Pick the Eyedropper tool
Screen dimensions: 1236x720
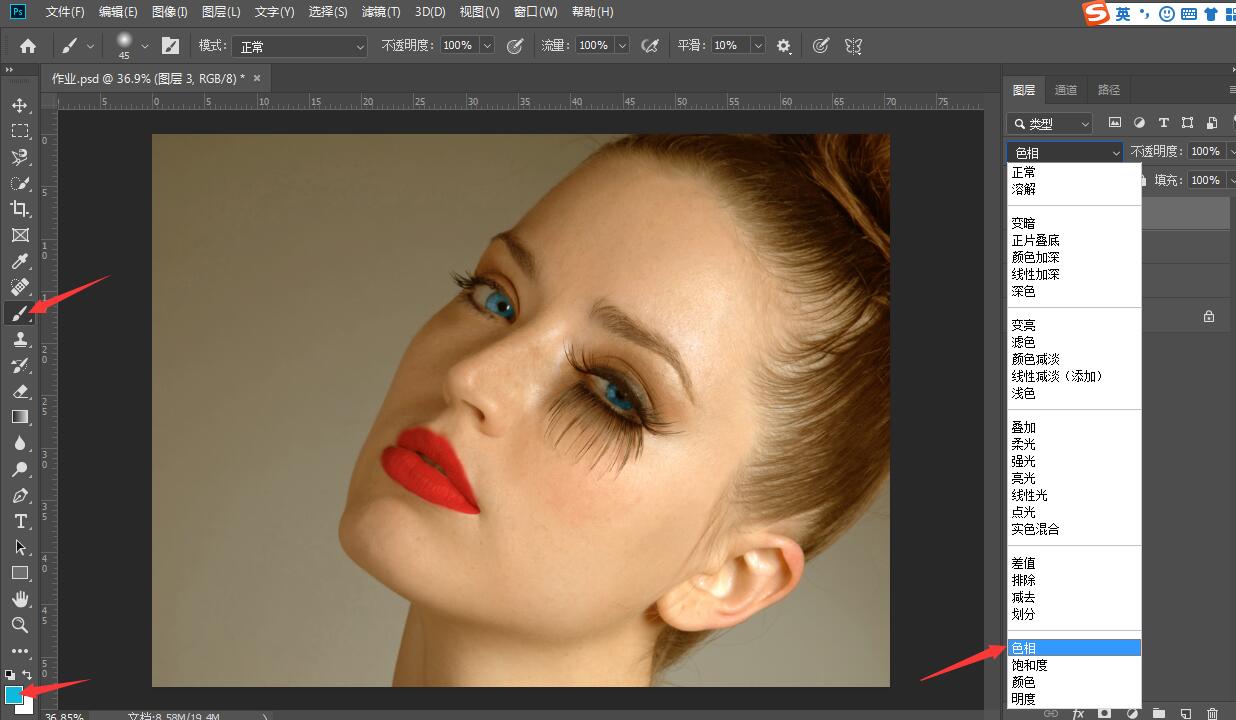(20, 261)
